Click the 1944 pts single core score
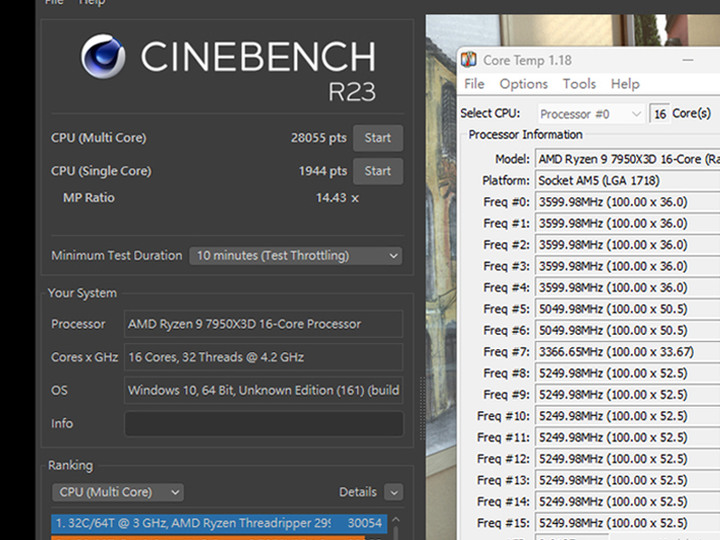720x540 pixels. pos(323,171)
